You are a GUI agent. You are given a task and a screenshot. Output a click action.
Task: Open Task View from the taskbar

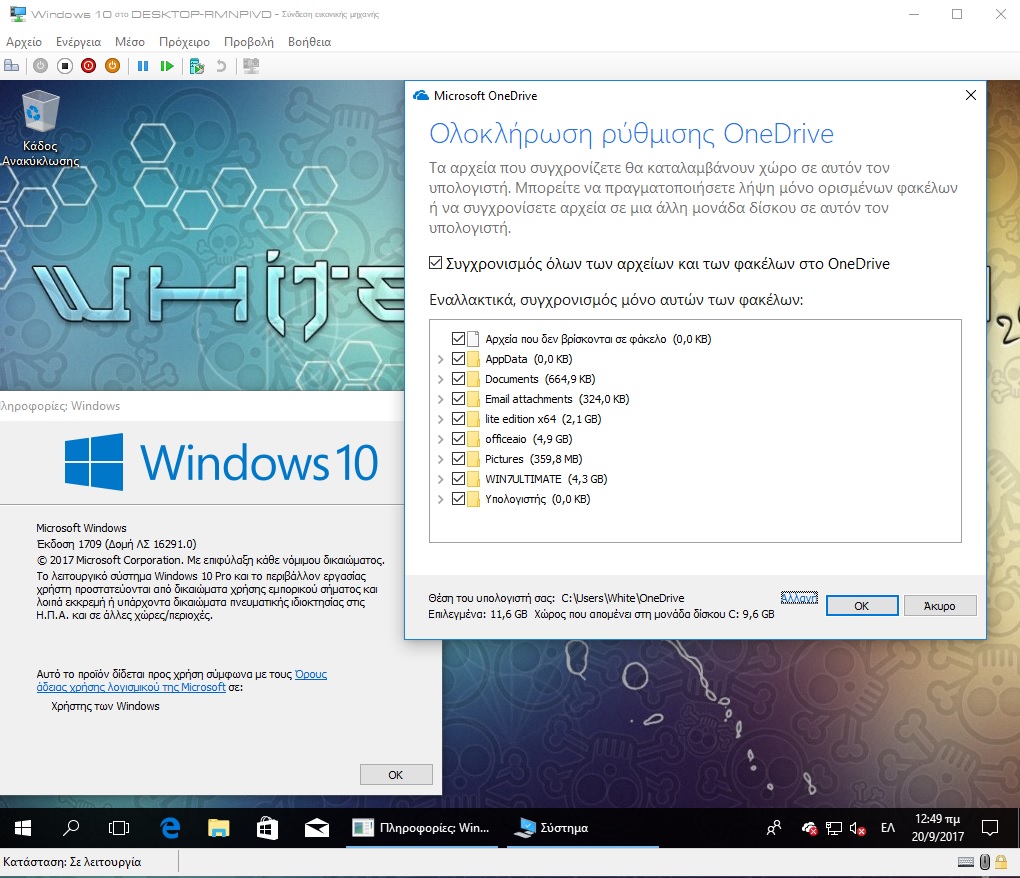(x=119, y=828)
